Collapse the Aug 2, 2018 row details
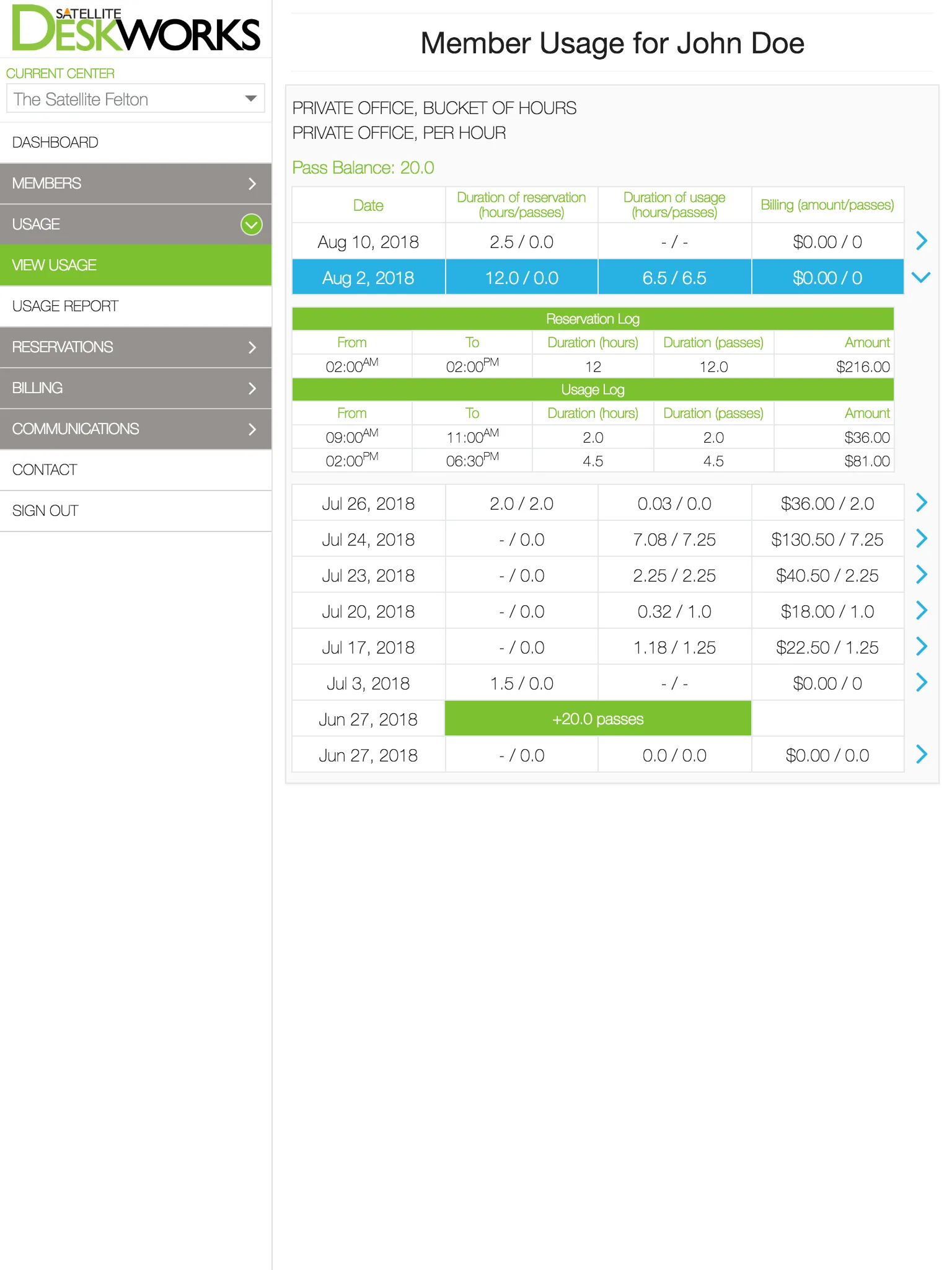Viewport: 952px width, 1270px height. pyautogui.click(x=922, y=277)
